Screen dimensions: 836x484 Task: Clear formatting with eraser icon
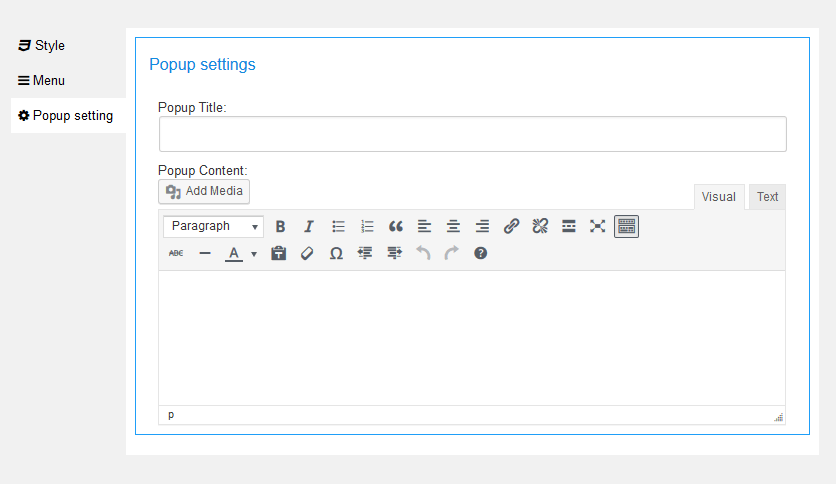(307, 253)
